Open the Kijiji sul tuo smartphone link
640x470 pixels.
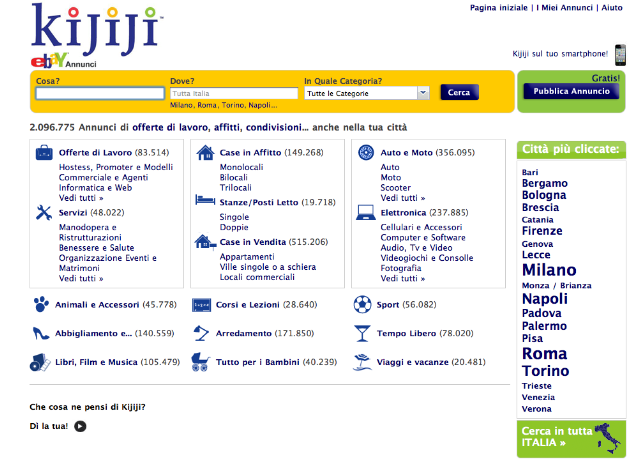coord(560,54)
